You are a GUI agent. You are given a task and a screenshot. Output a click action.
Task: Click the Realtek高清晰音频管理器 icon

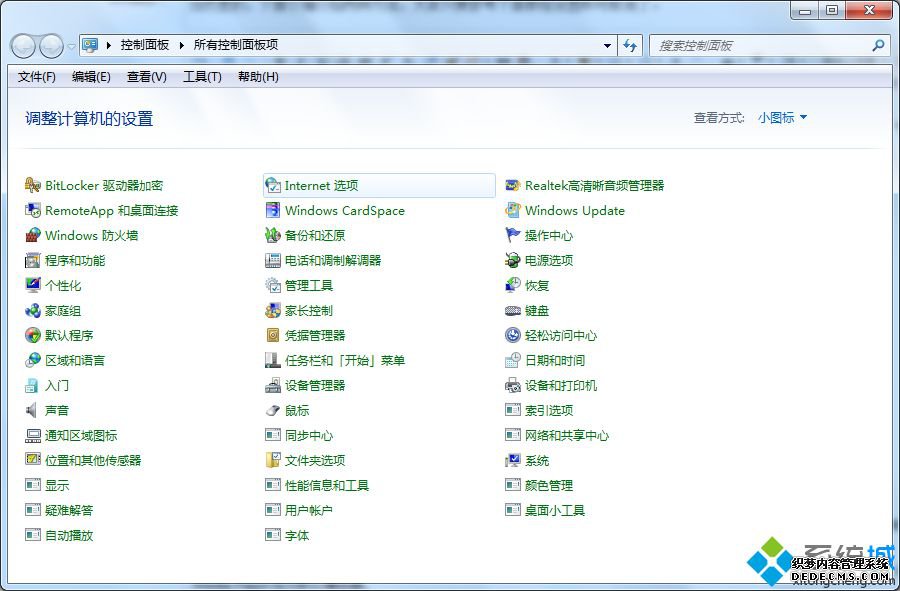click(x=513, y=185)
